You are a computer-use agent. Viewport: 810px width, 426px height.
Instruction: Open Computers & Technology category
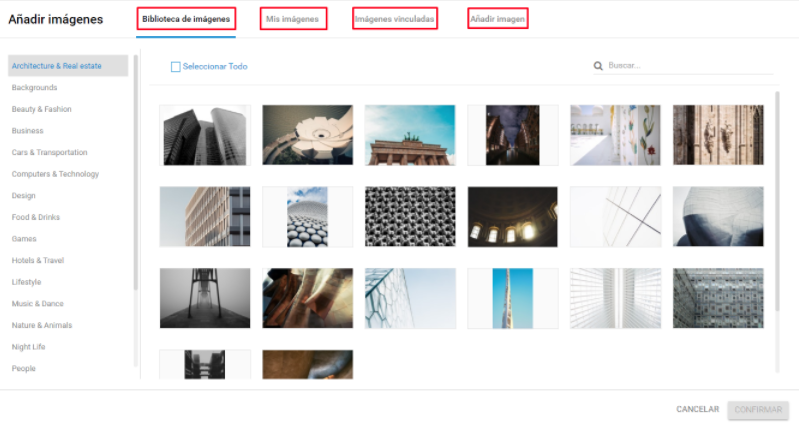[56, 176]
